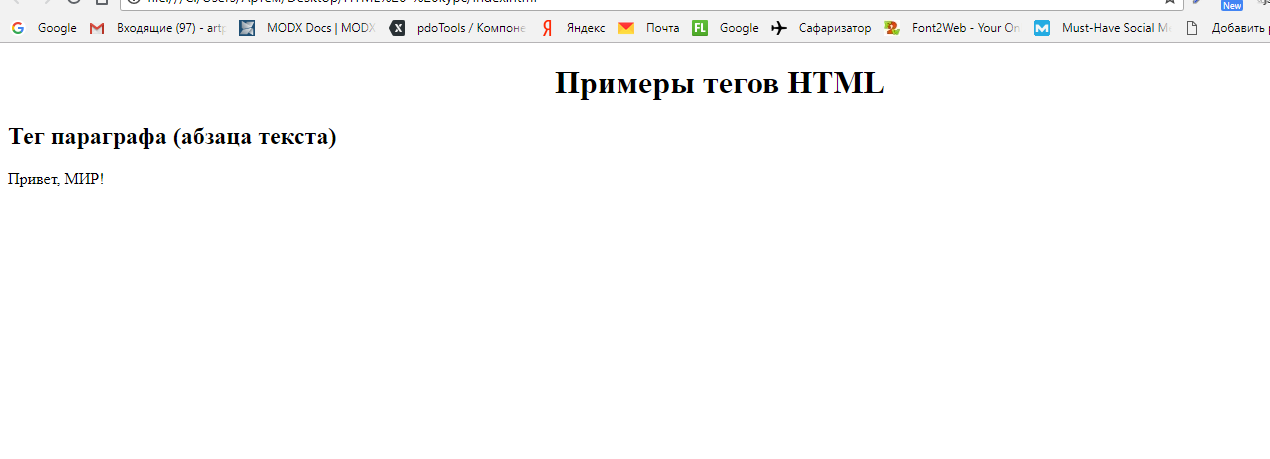This screenshot has height=459, width=1270.
Task: Open the Font2Web bookmark
Action: pyautogui.click(x=954, y=28)
